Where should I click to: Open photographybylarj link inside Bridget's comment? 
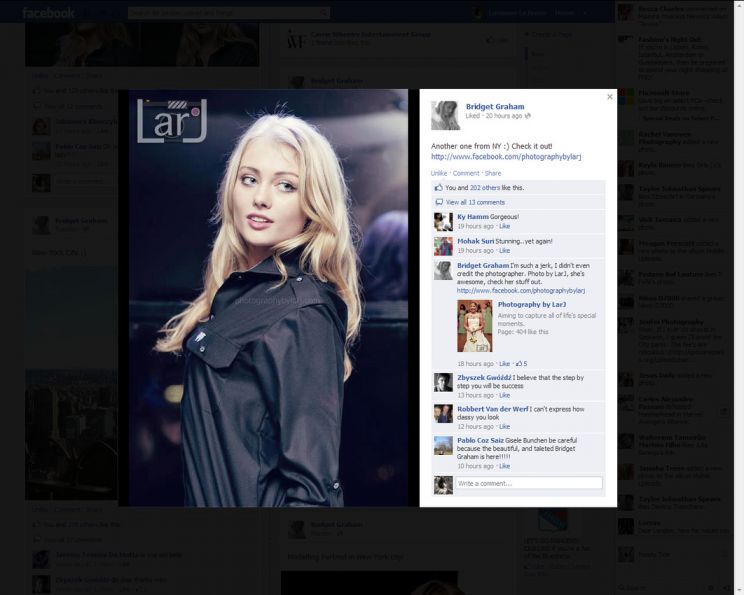(521, 290)
